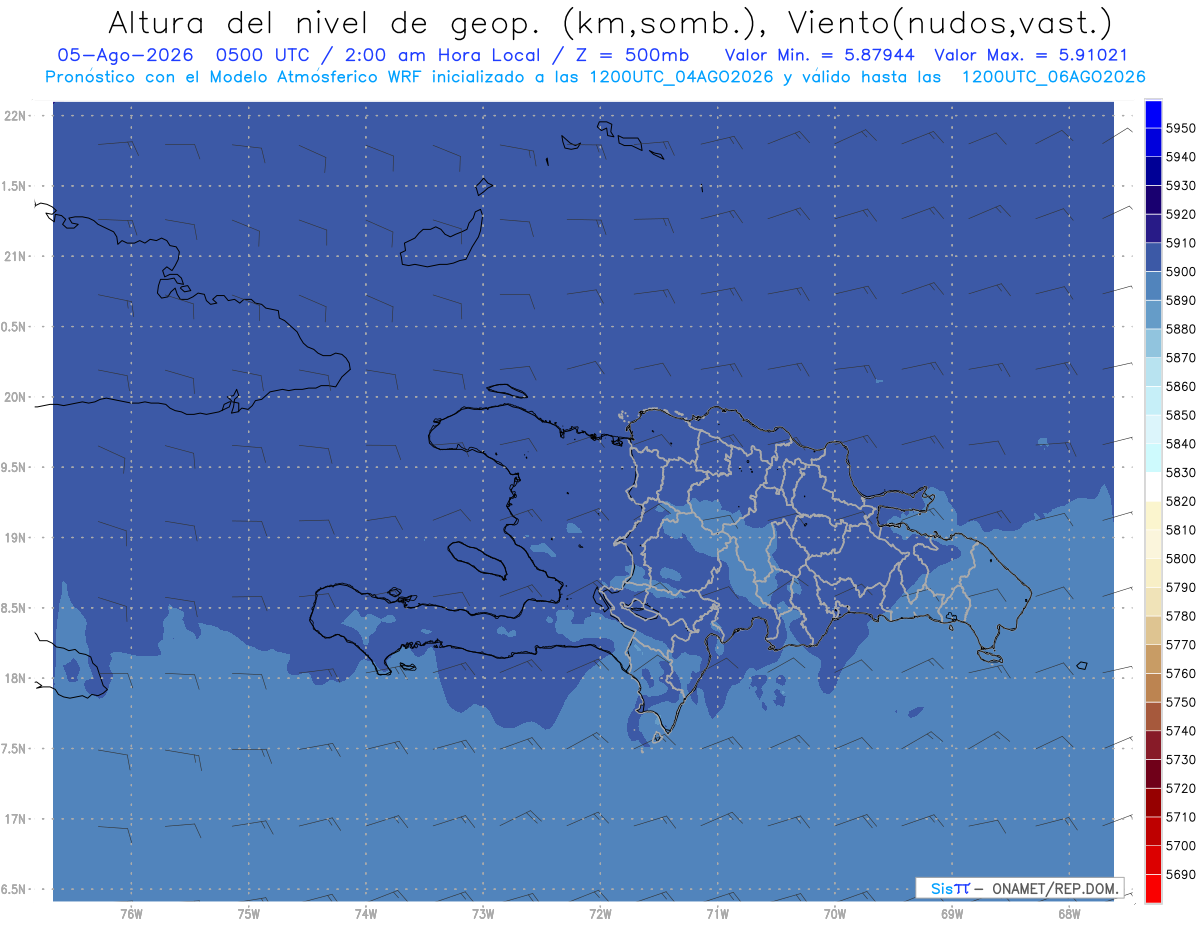Click the '5900' legend value
This screenshot has height=927, width=1200.
point(1180,272)
